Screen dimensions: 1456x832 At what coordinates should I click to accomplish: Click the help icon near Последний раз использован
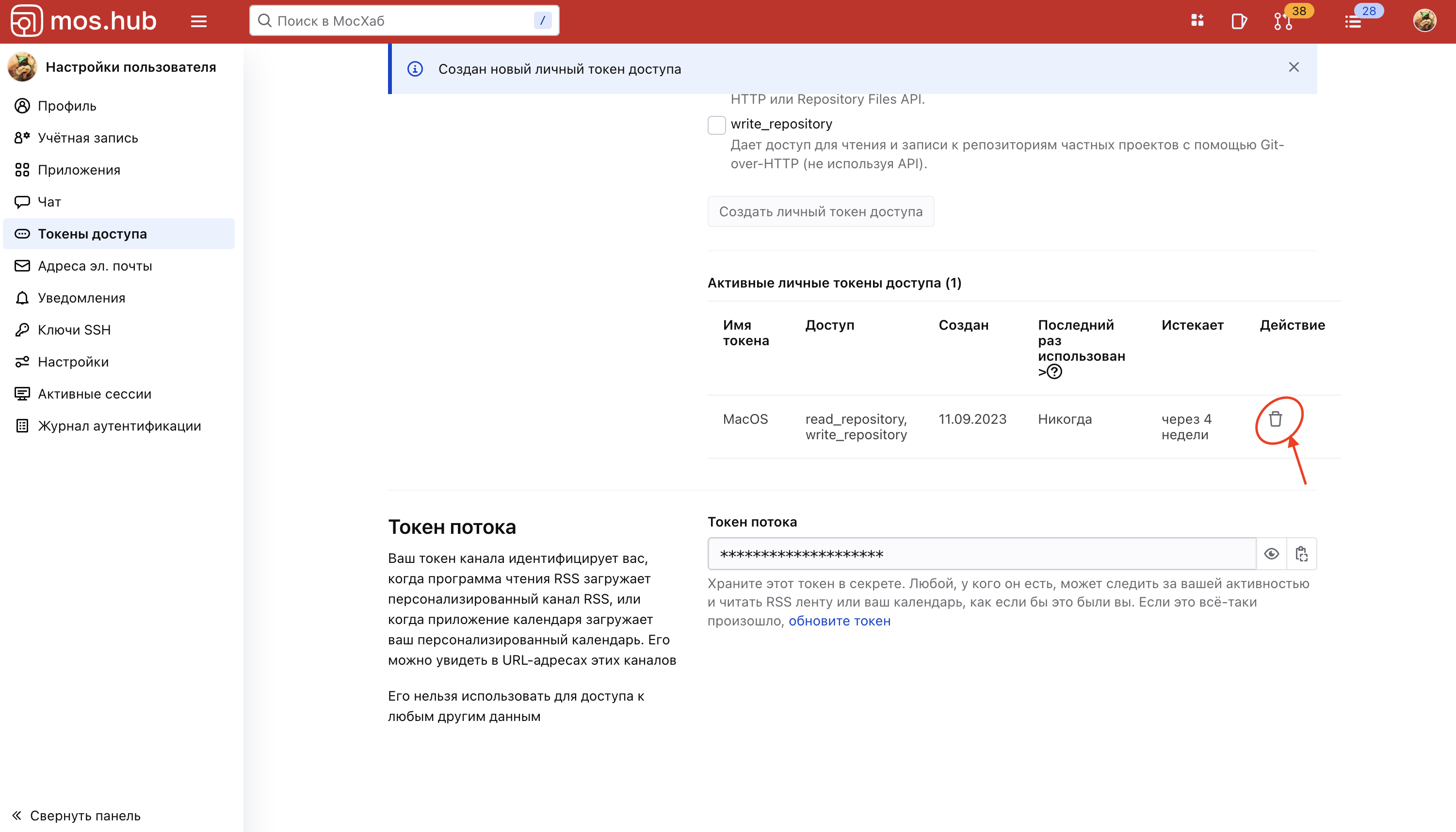coord(1054,372)
